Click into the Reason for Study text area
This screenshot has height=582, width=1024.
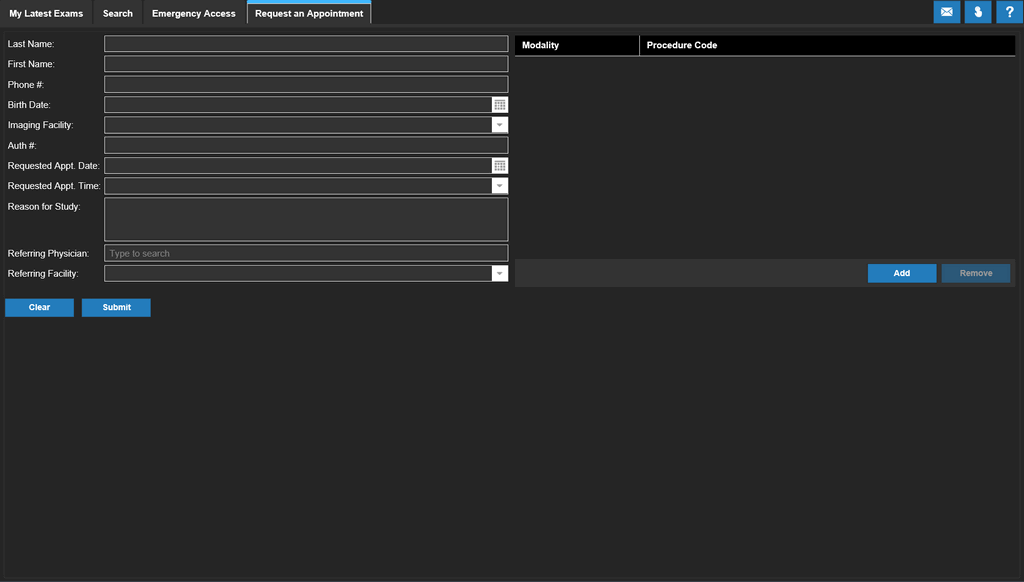pyautogui.click(x=306, y=219)
